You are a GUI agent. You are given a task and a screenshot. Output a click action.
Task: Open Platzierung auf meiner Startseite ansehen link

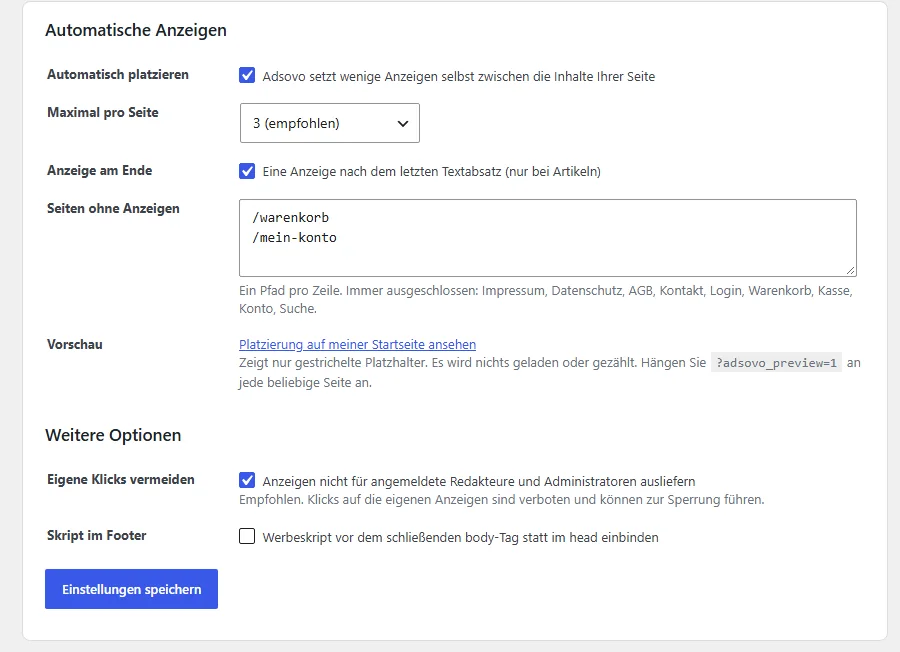click(x=357, y=344)
